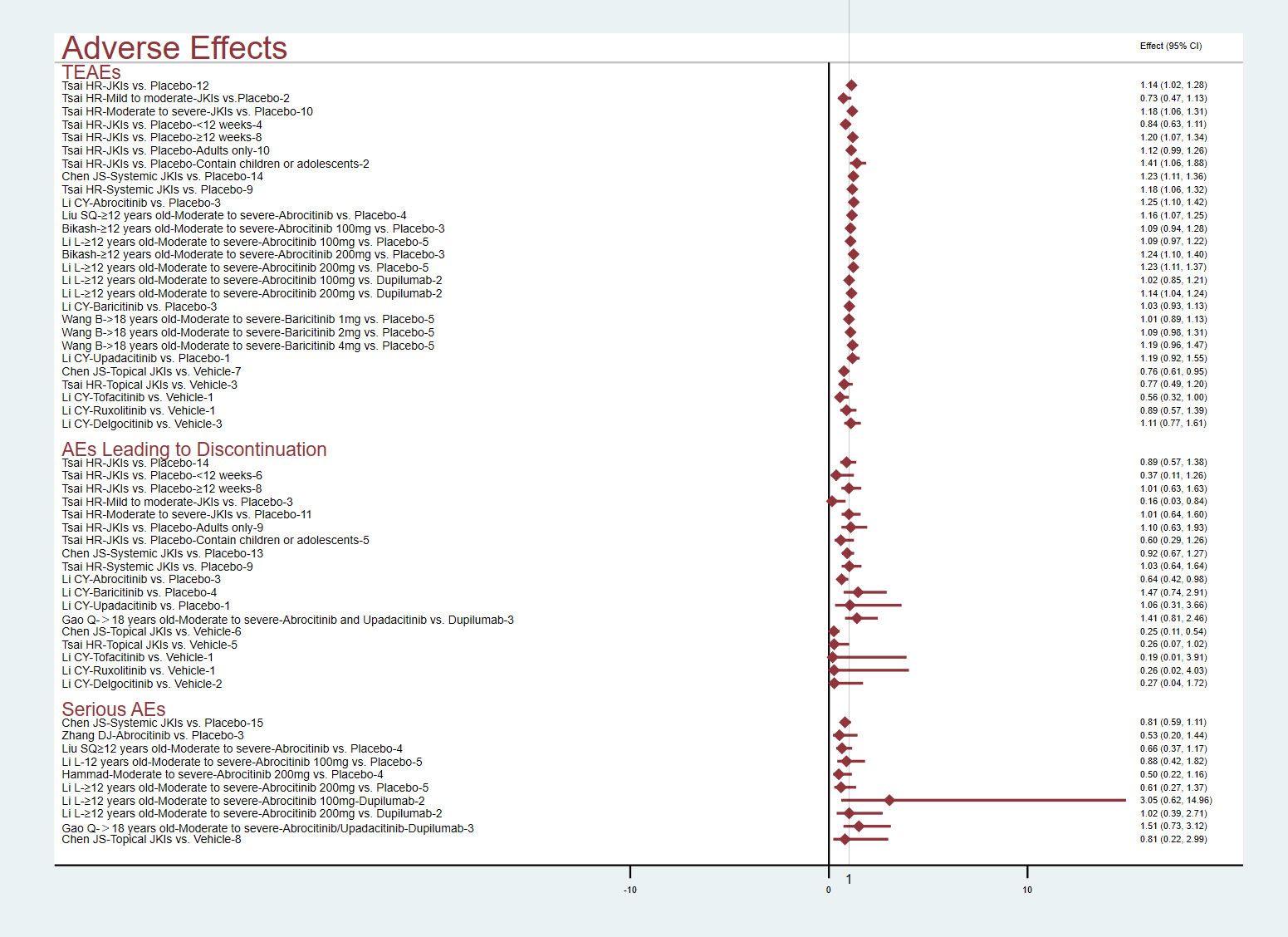Click the diamond marker on the 3.05 effect row

click(889, 800)
